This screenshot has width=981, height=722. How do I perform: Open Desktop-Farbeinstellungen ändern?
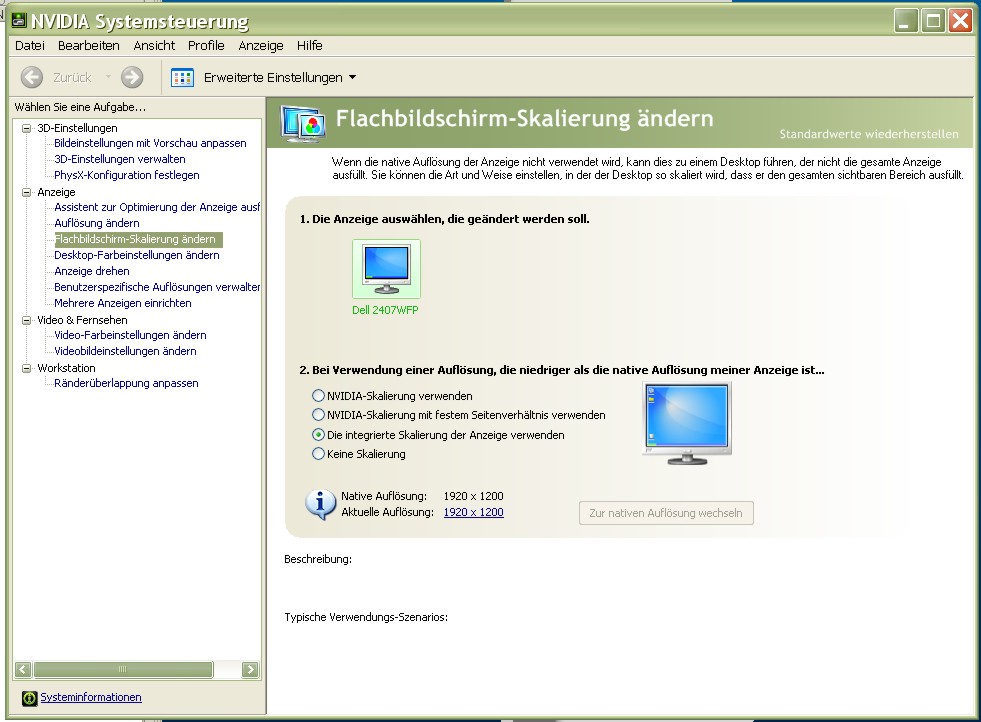[136, 255]
